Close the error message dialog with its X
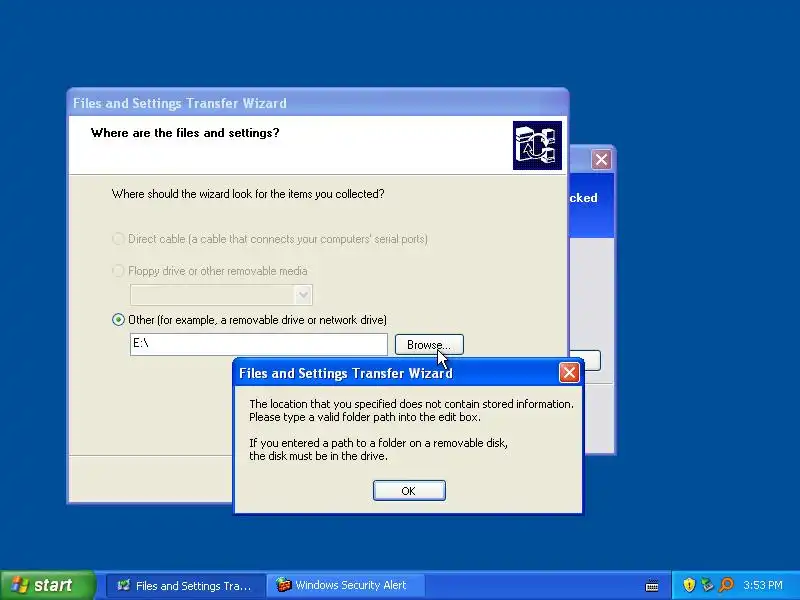Screen dimensions: 800x600 click(569, 372)
